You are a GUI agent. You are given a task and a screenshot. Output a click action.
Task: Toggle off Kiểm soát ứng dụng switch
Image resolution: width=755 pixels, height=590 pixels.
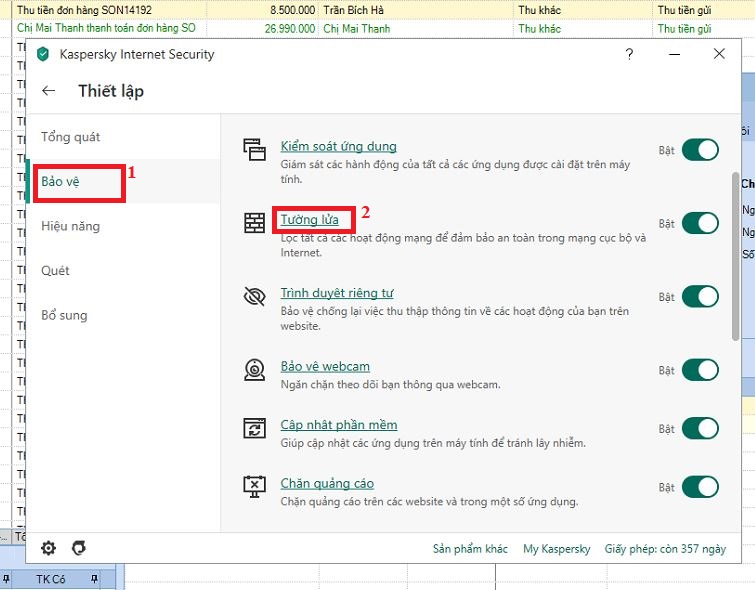point(700,150)
